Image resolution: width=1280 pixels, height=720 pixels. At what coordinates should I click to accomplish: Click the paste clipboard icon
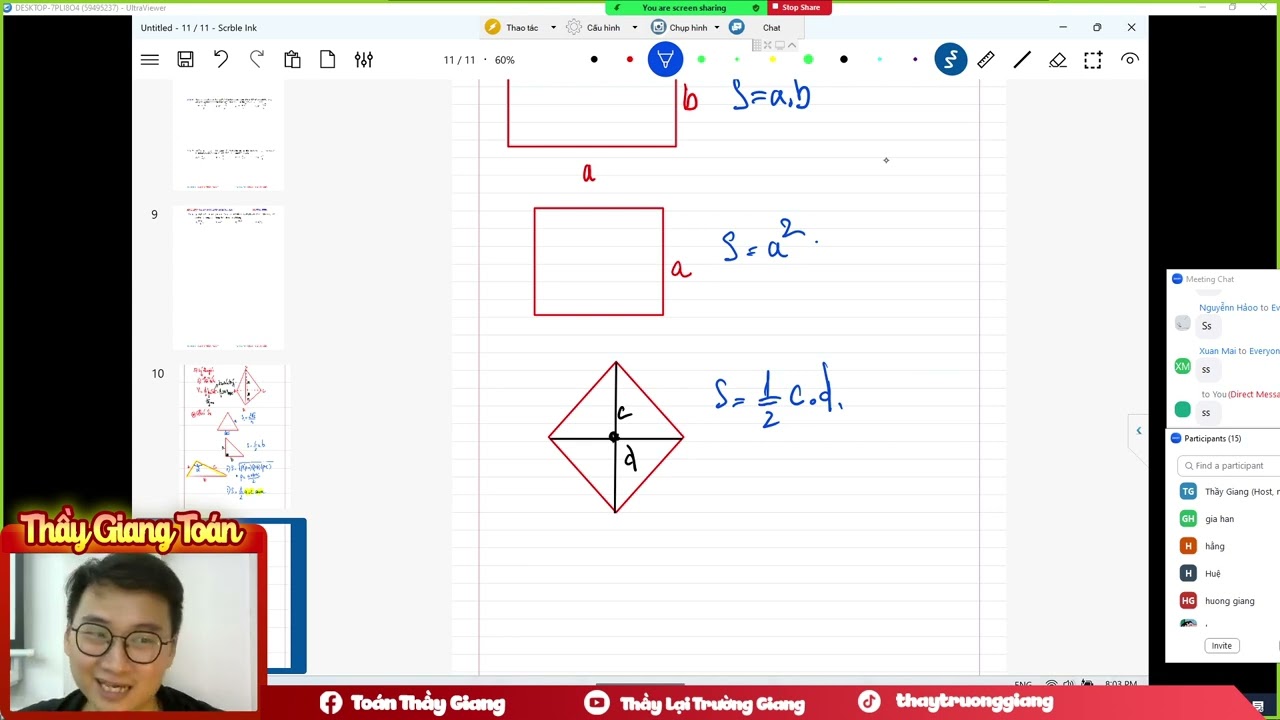[x=292, y=60]
